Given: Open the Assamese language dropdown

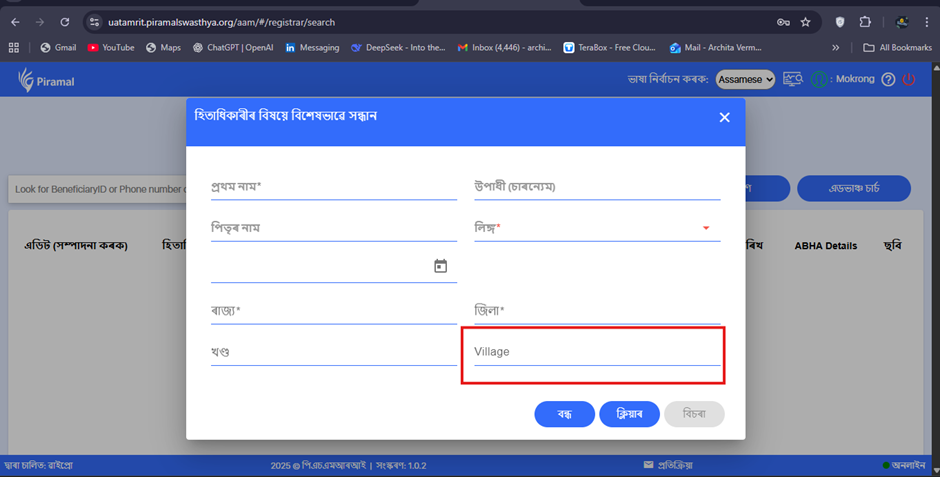Looking at the screenshot, I should click(746, 79).
